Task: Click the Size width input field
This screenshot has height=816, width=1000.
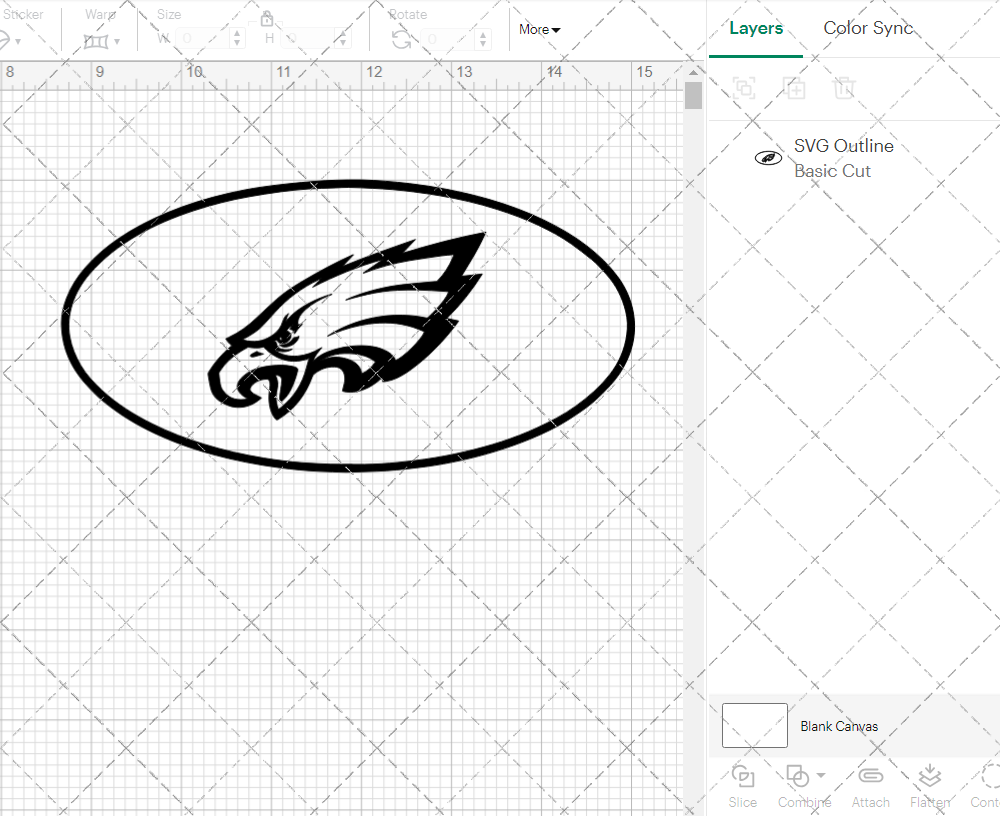Action: [202, 39]
